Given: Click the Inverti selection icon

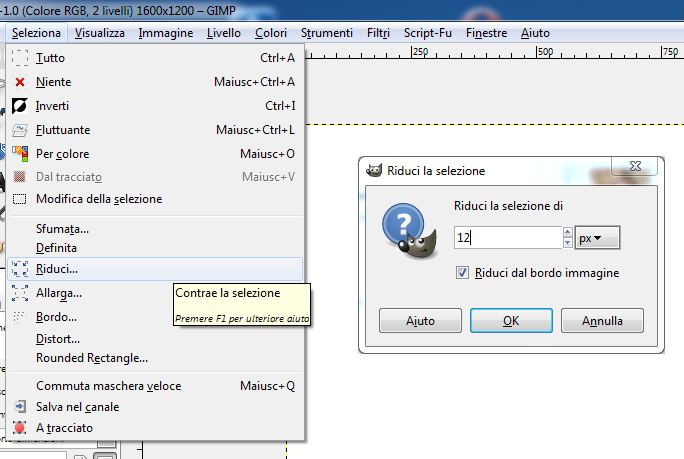Looking at the screenshot, I should click(x=20, y=106).
